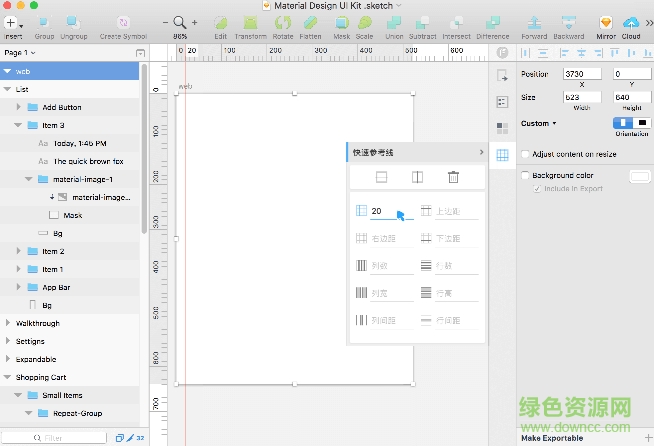
Task: Collapse the Item 3 folder
Action: point(18,125)
